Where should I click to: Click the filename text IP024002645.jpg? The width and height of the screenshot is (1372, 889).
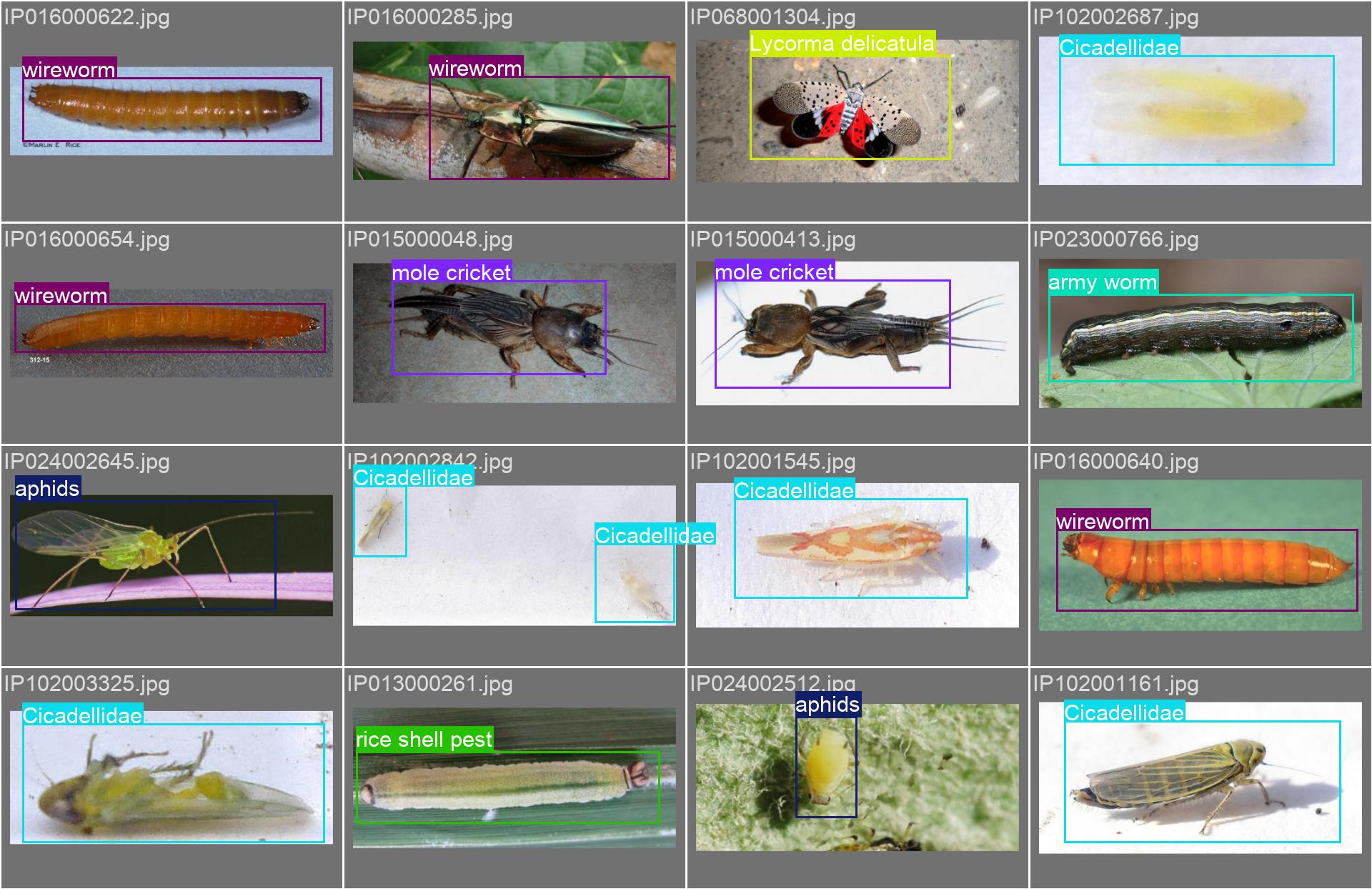[x=87, y=462]
